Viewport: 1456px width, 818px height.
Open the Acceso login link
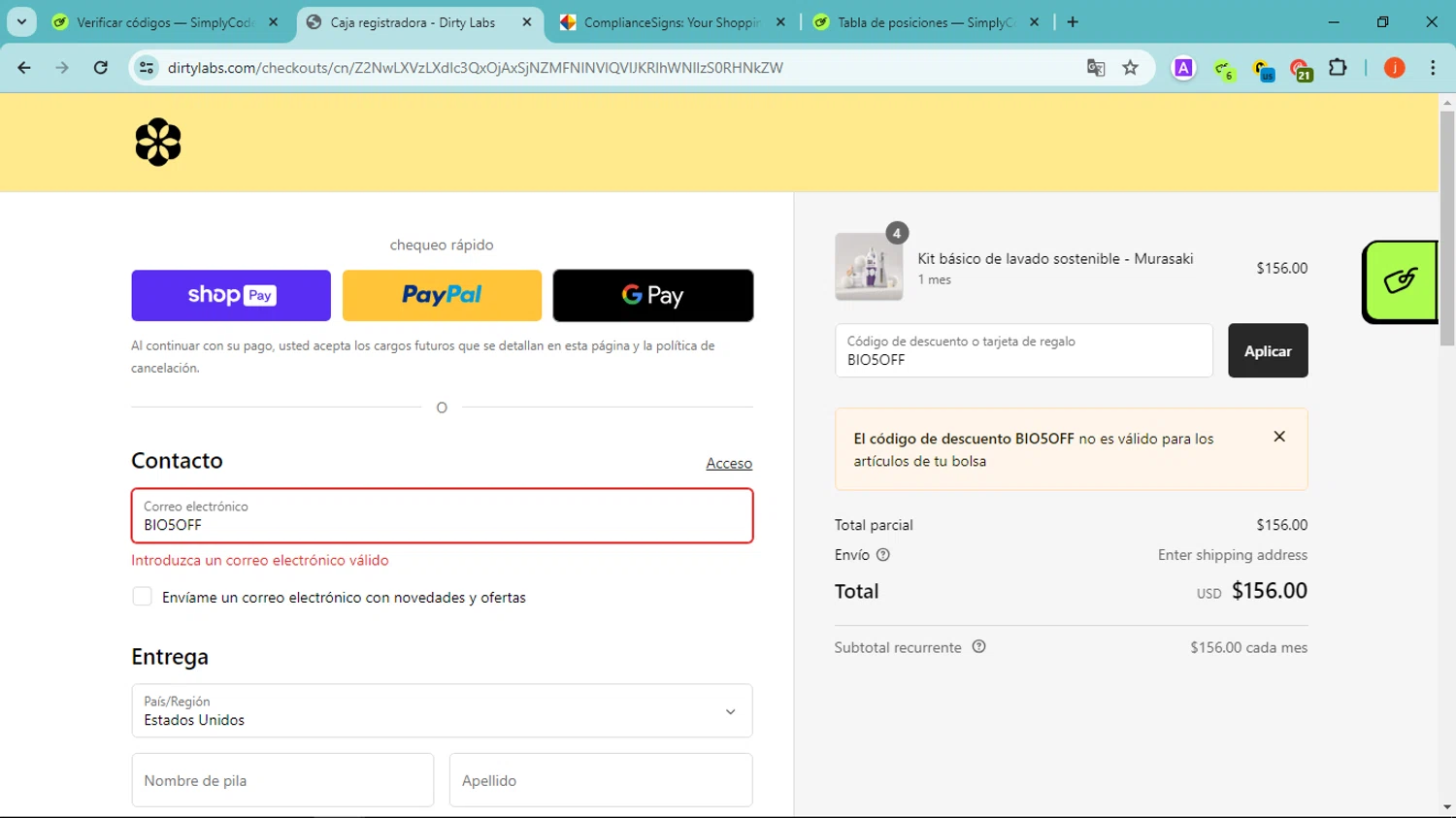click(729, 464)
